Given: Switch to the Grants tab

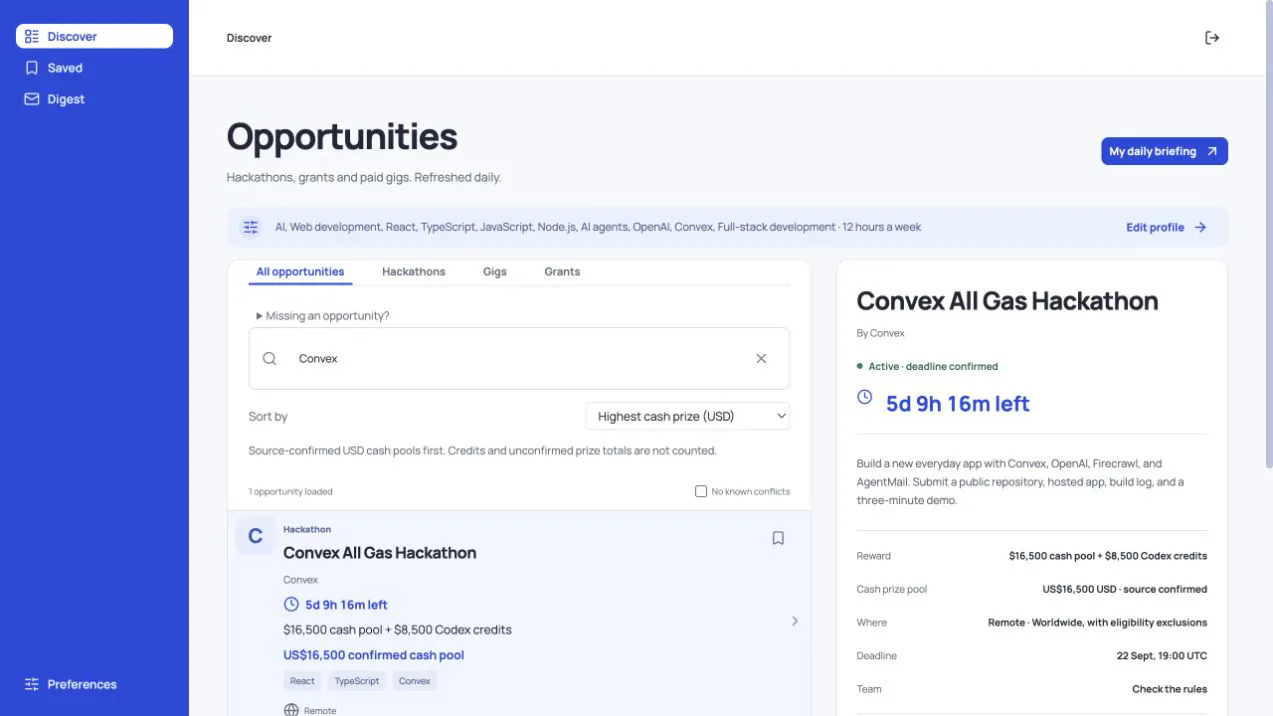Looking at the screenshot, I should click(562, 272).
